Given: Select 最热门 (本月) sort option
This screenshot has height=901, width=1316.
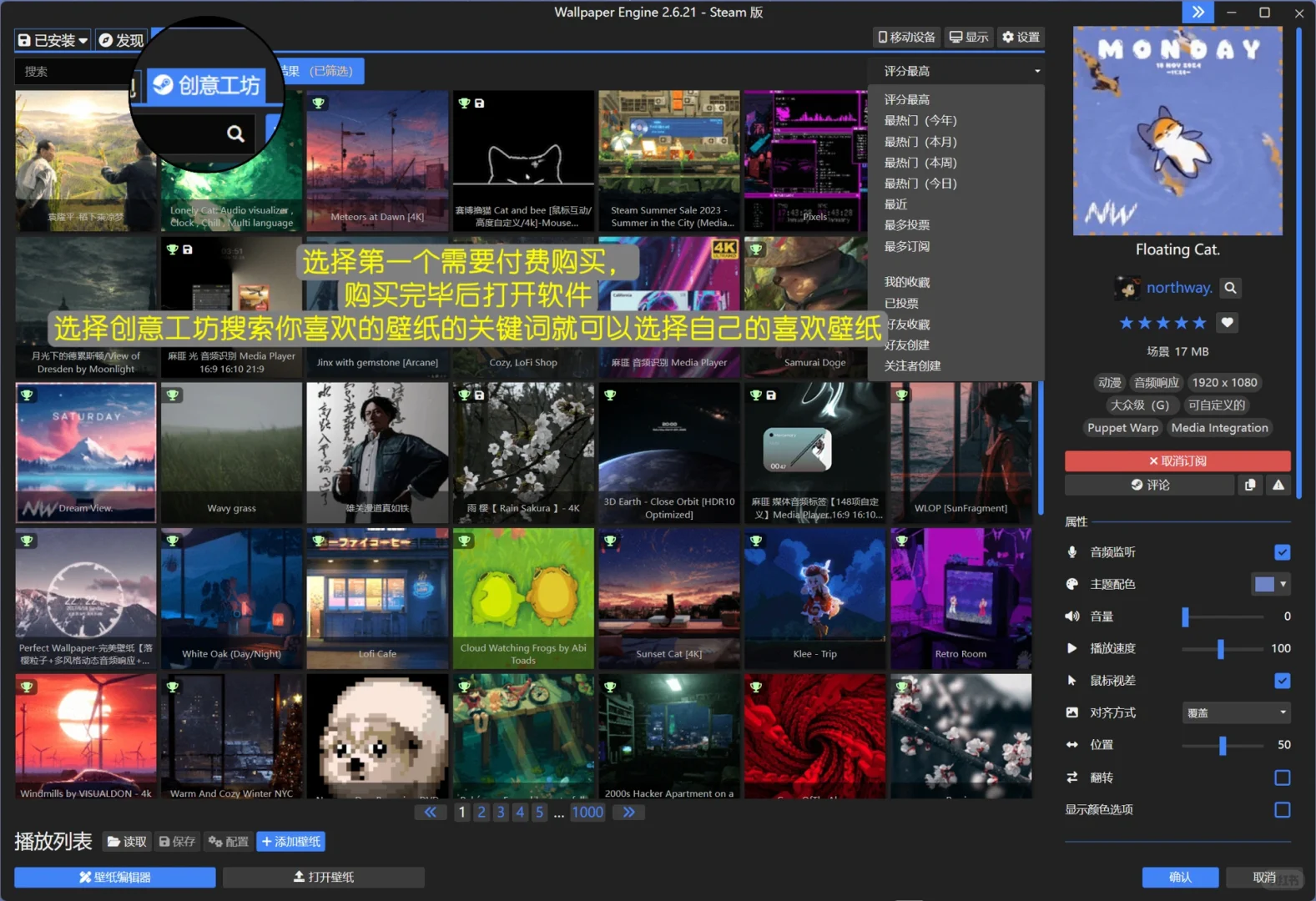Looking at the screenshot, I should pos(920,142).
